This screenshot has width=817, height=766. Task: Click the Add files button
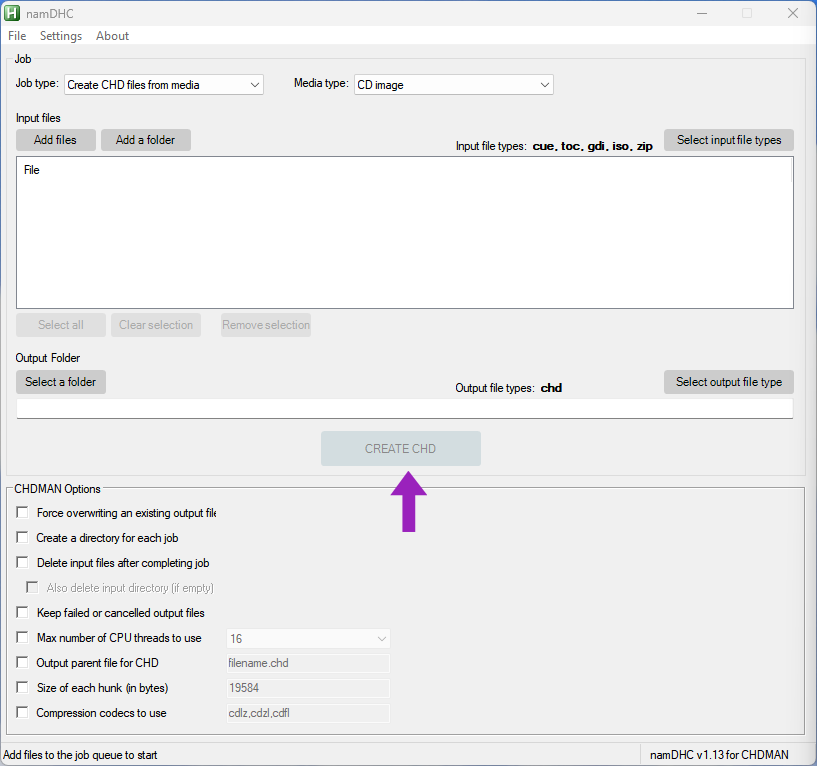pos(56,140)
